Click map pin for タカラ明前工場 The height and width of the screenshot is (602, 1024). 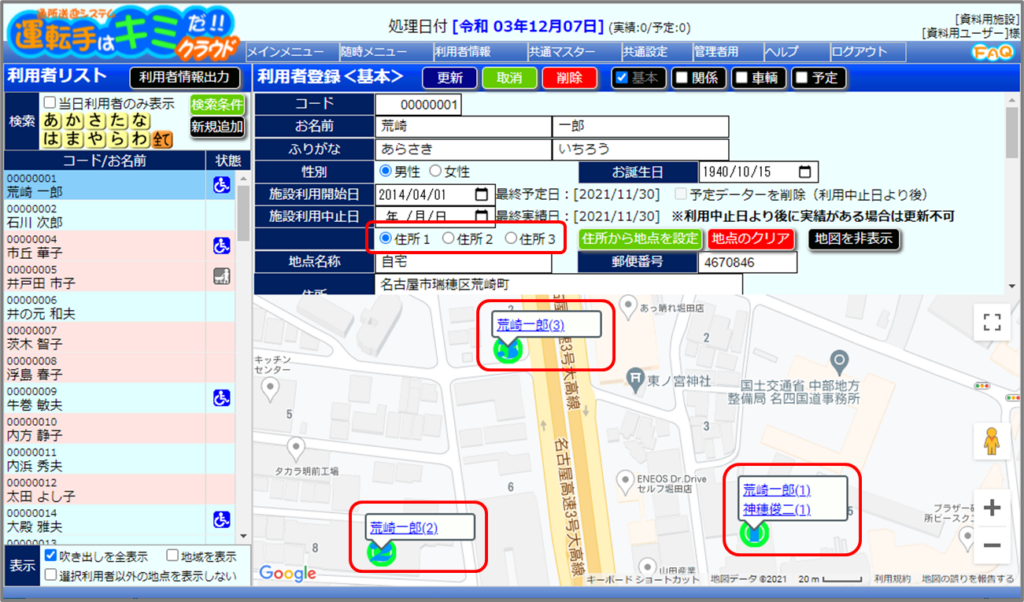tap(296, 449)
